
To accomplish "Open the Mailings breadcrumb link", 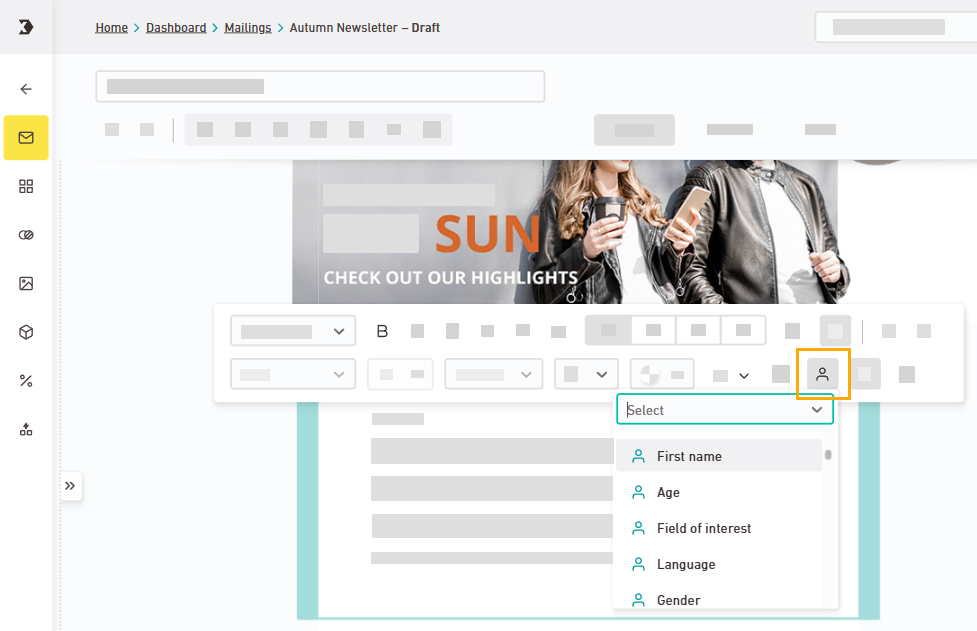I will point(247,28).
